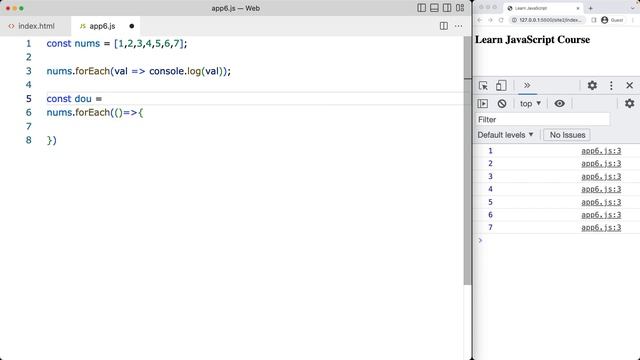
Task: Click line number 5 in editor
Action: click(x=29, y=99)
